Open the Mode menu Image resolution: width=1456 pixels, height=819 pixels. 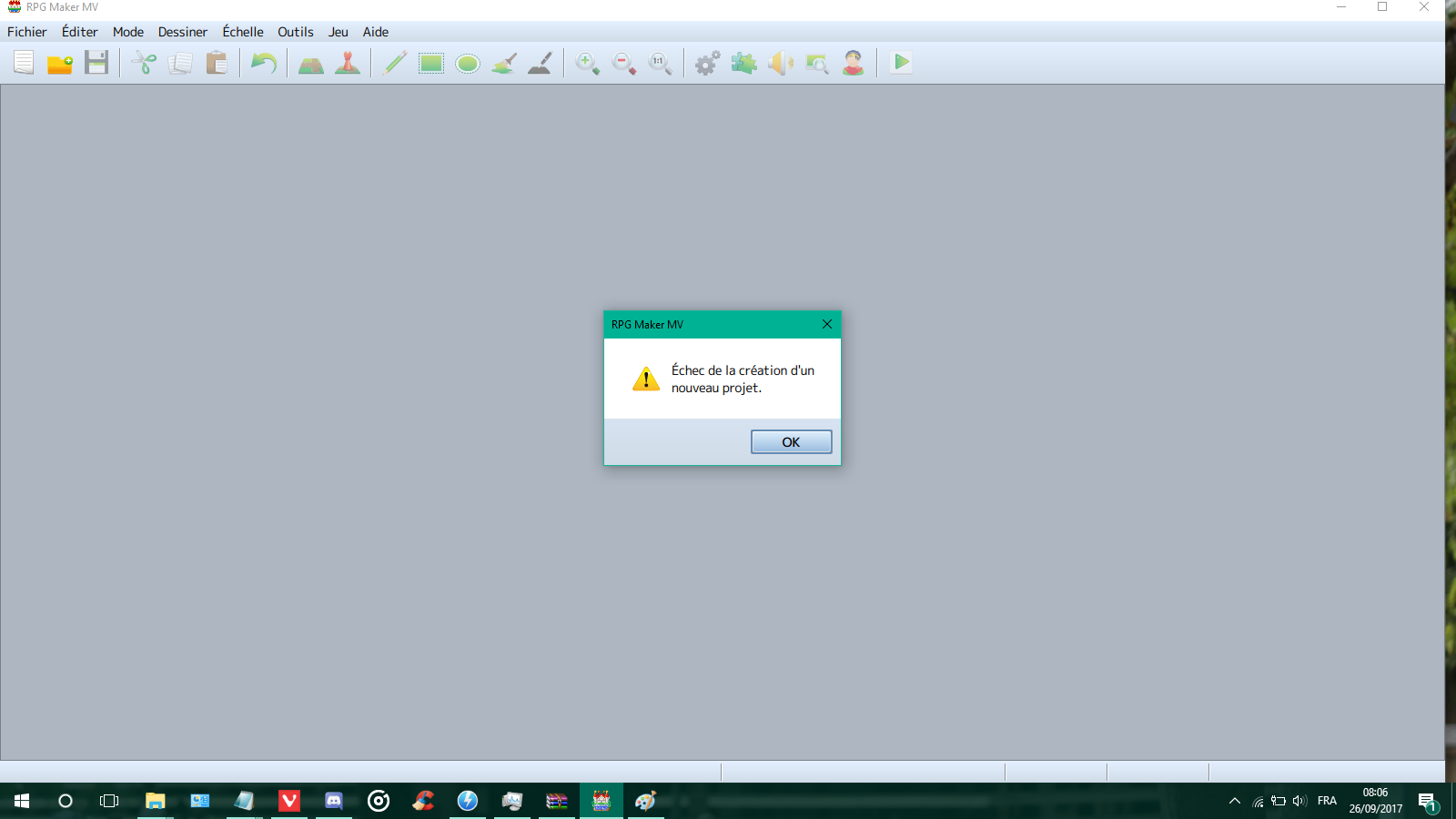point(128,32)
